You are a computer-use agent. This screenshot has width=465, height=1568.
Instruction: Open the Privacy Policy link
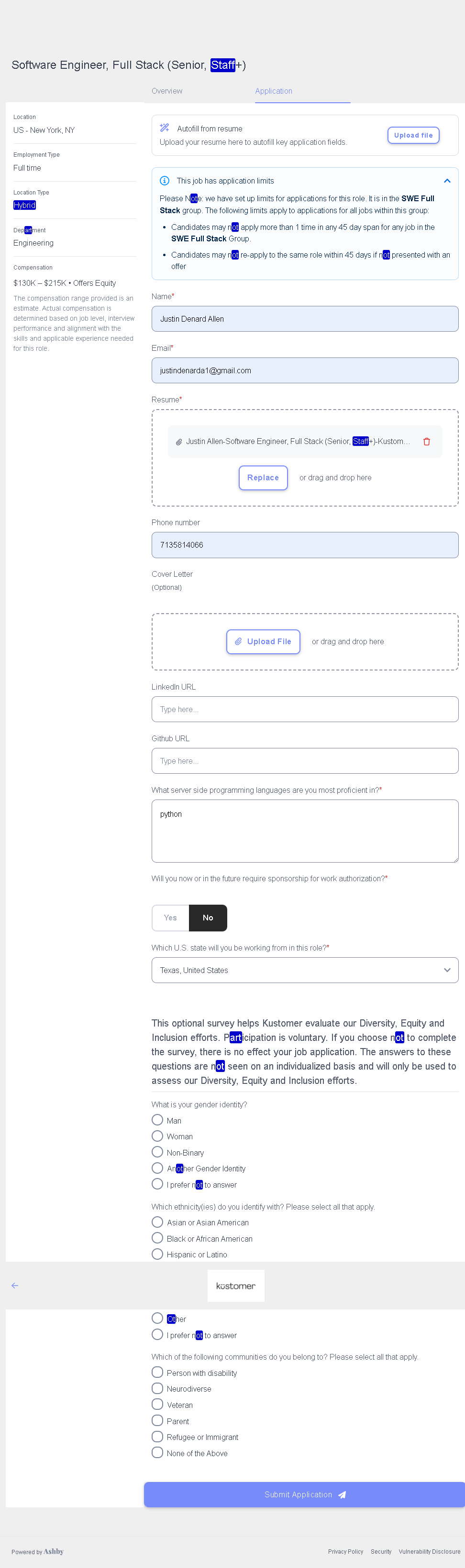point(345,1552)
